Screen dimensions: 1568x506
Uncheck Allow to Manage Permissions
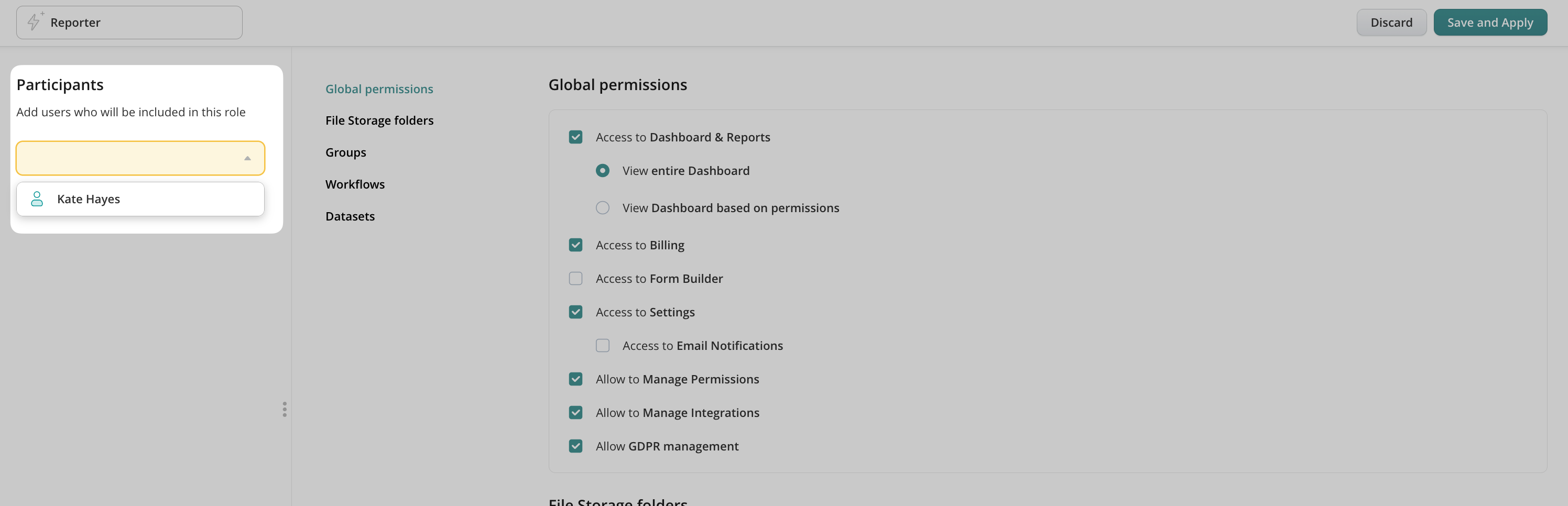575,379
